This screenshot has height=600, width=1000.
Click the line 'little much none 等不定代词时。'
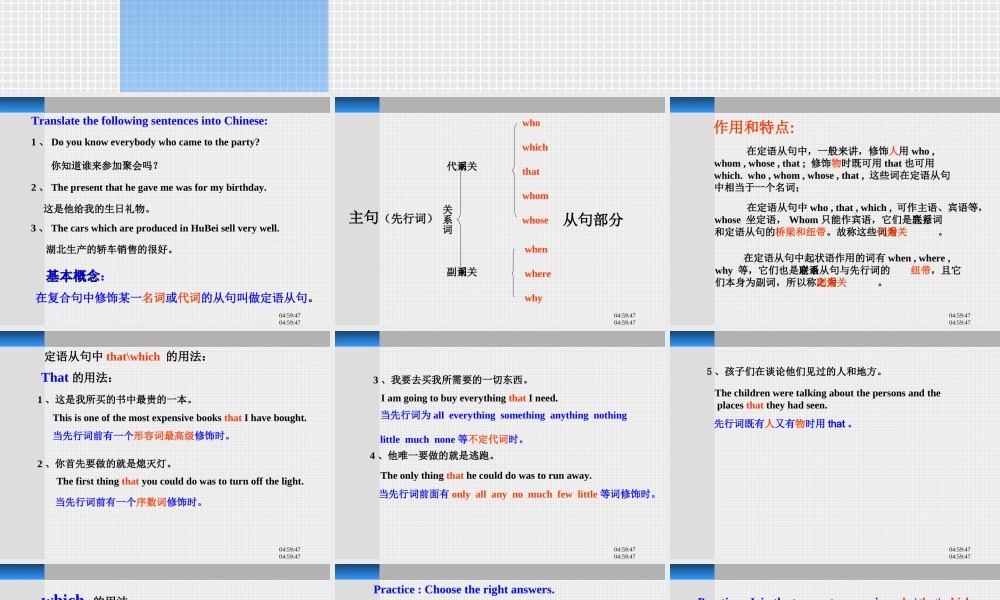coord(452,439)
